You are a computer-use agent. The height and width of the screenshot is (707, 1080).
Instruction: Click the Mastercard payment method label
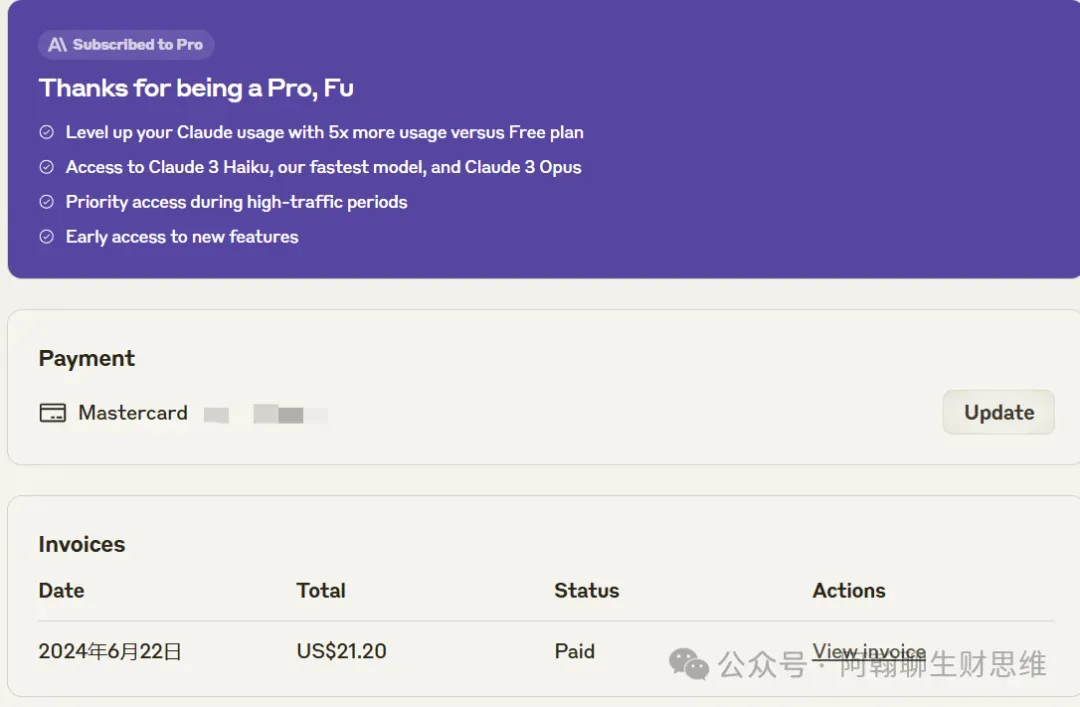[132, 413]
